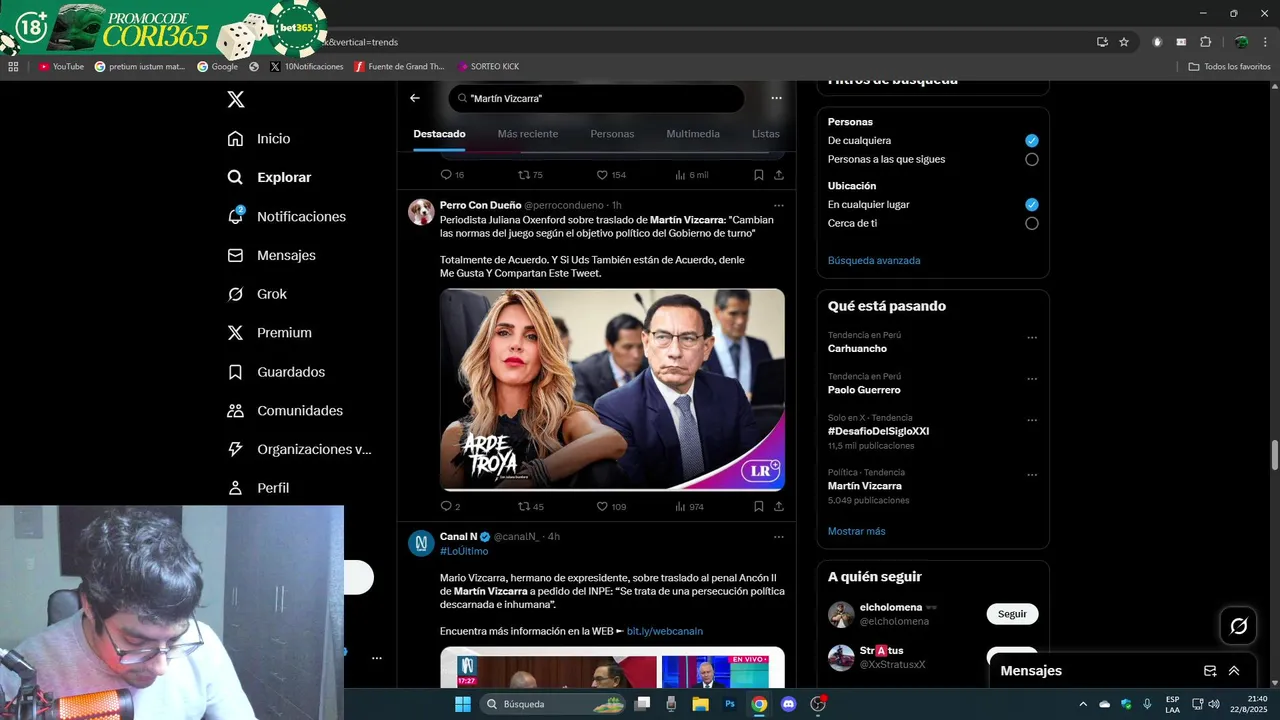Select Personas a las que sigues
This screenshot has height=720, width=1280.
(1032, 159)
